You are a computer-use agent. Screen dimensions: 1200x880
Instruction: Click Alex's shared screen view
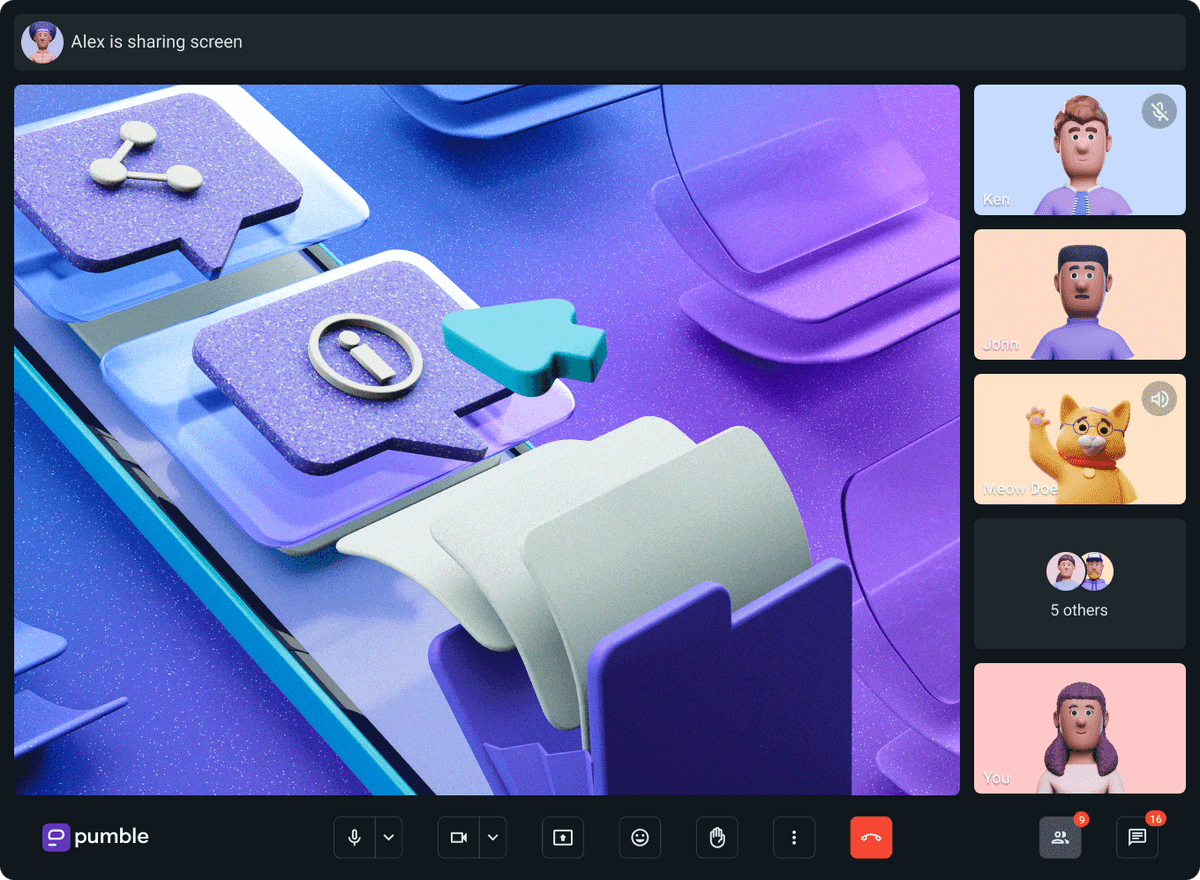pos(486,440)
